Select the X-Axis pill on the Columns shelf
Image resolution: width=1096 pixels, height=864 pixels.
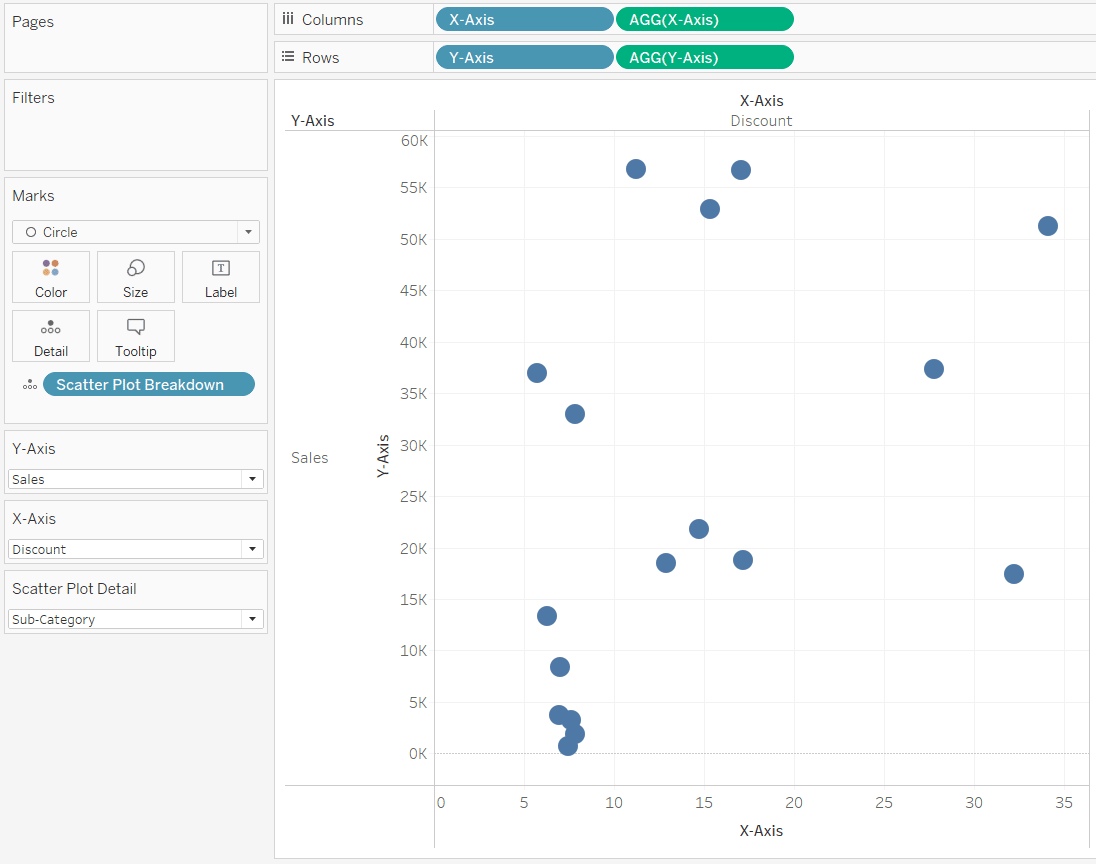point(524,18)
